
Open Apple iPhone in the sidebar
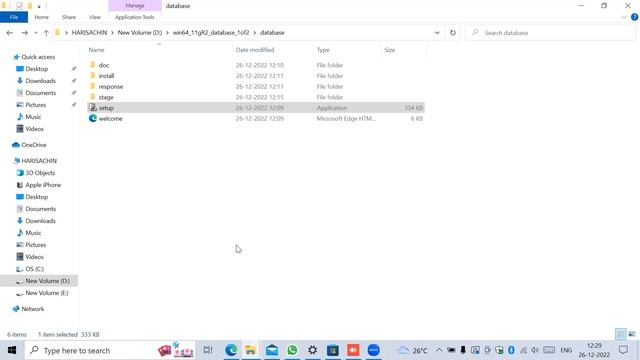point(43,185)
